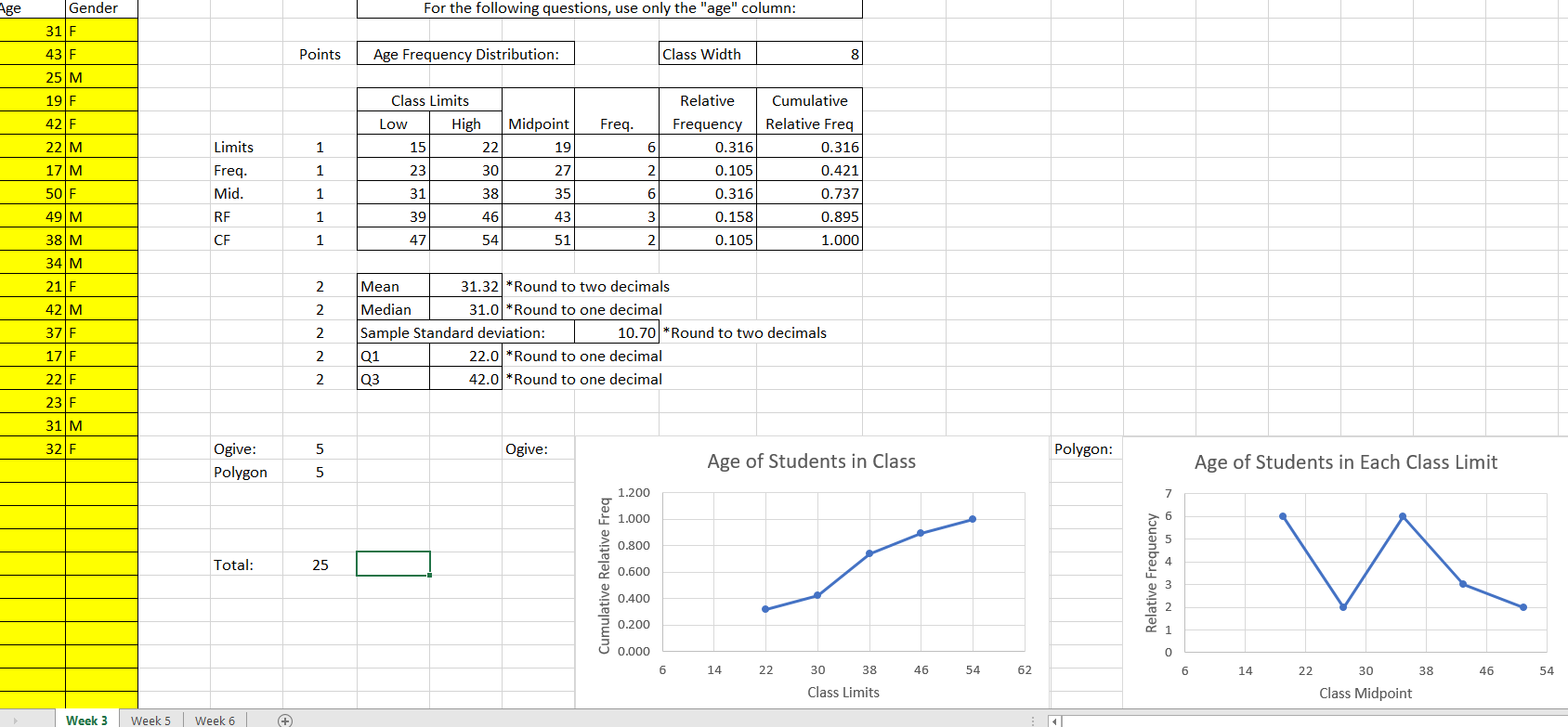Select the Q3 value cell 42.0
This screenshot has width=1568, height=727.
pos(465,379)
